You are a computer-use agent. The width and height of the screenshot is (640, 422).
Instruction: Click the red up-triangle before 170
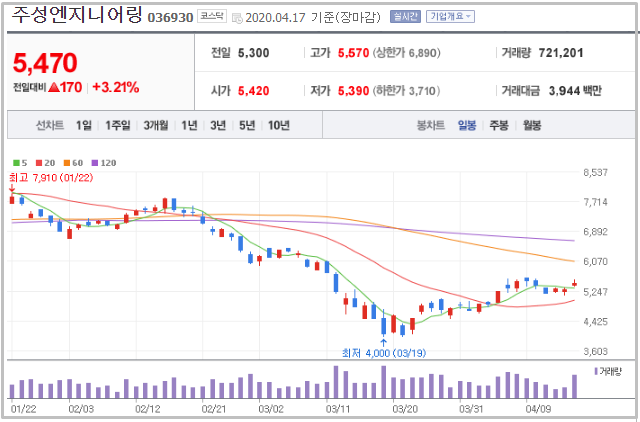pyautogui.click(x=54, y=87)
